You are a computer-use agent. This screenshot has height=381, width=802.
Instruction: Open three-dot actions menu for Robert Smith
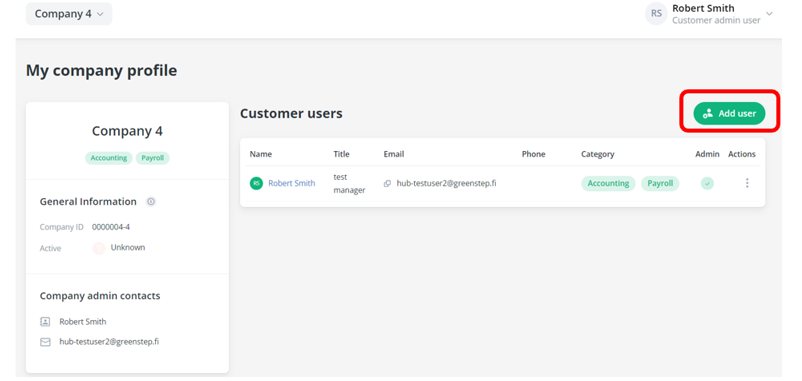coord(747,183)
